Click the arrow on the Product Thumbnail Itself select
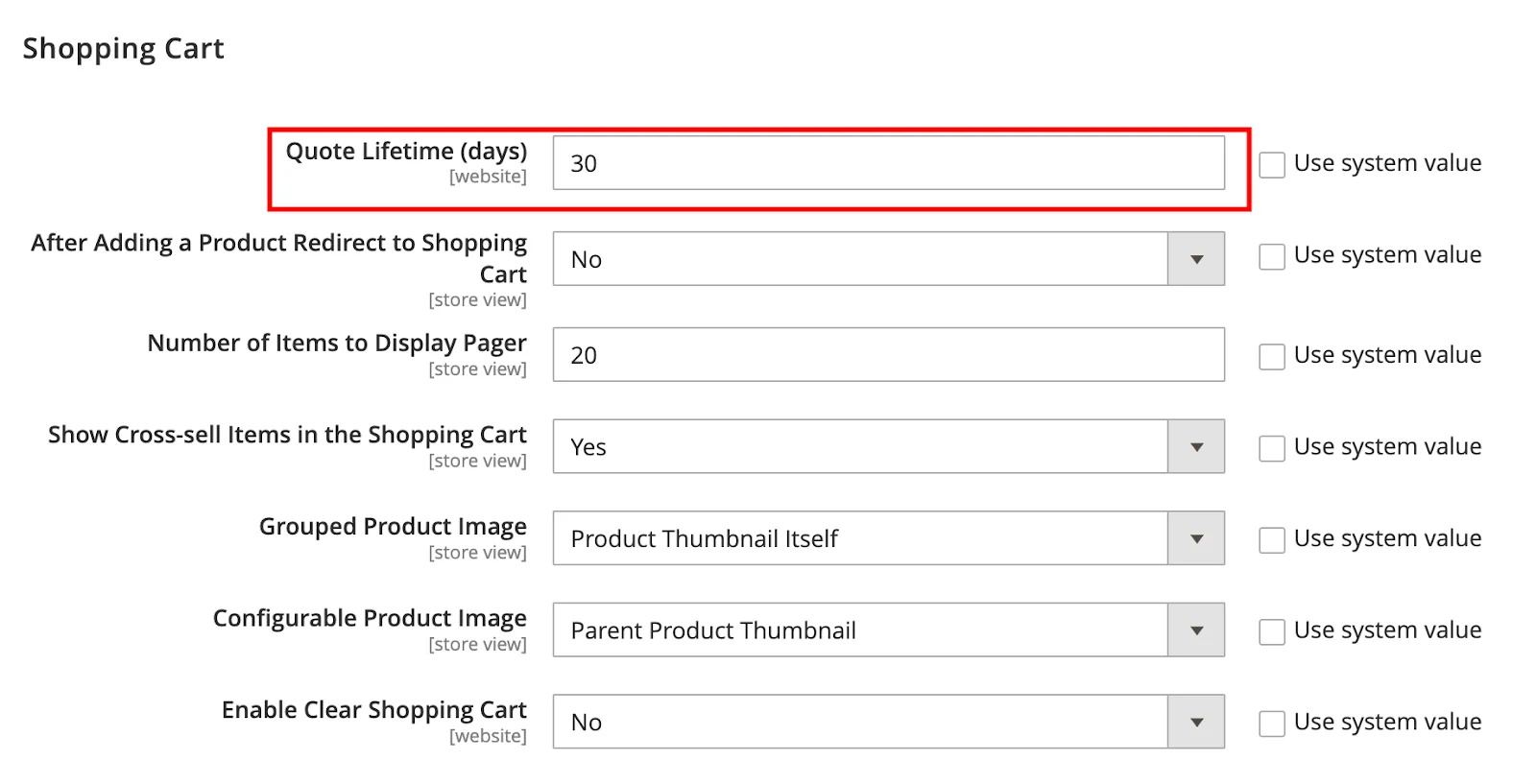1536x784 pixels. point(1196,538)
